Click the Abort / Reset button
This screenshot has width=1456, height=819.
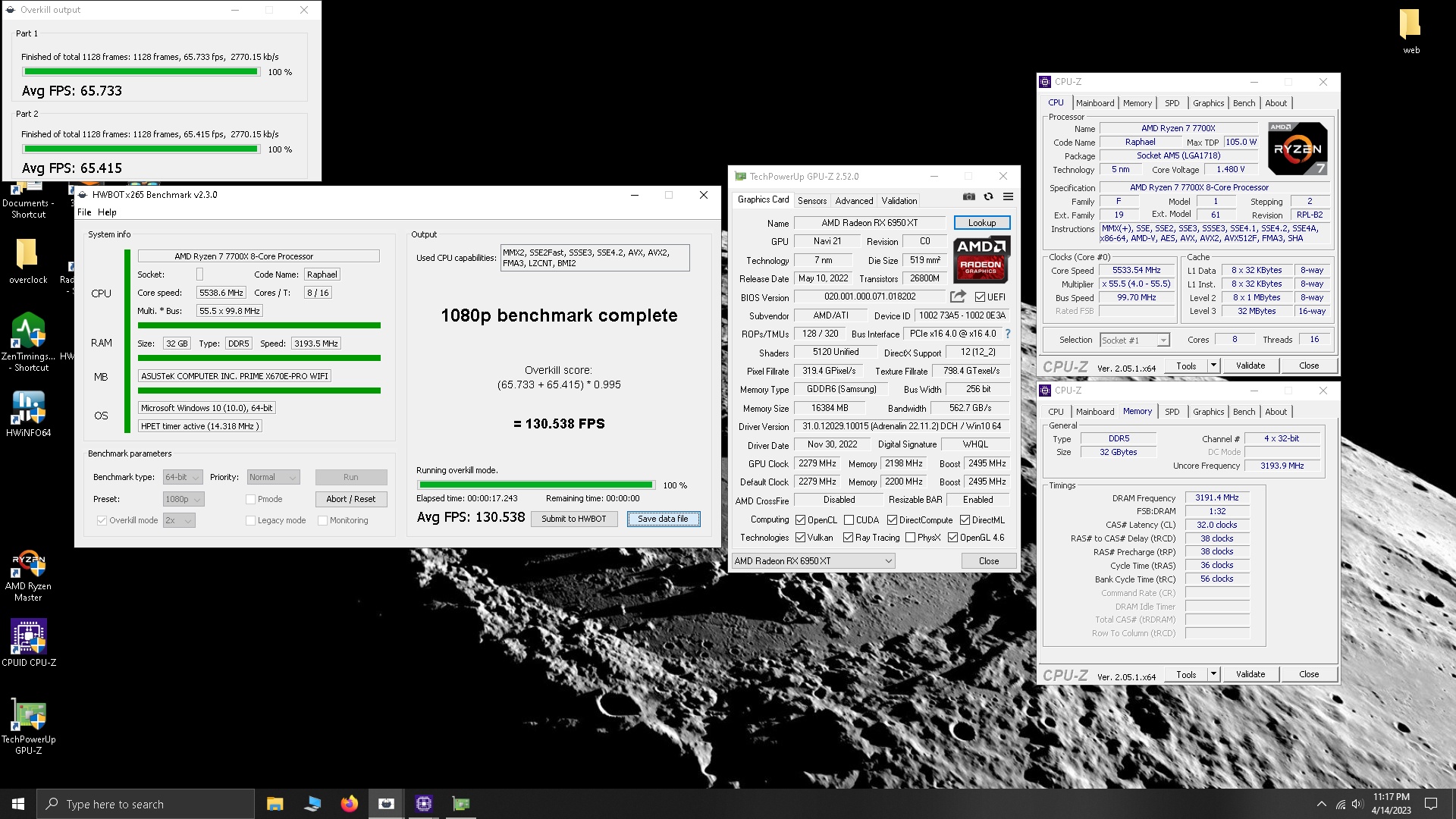350,499
